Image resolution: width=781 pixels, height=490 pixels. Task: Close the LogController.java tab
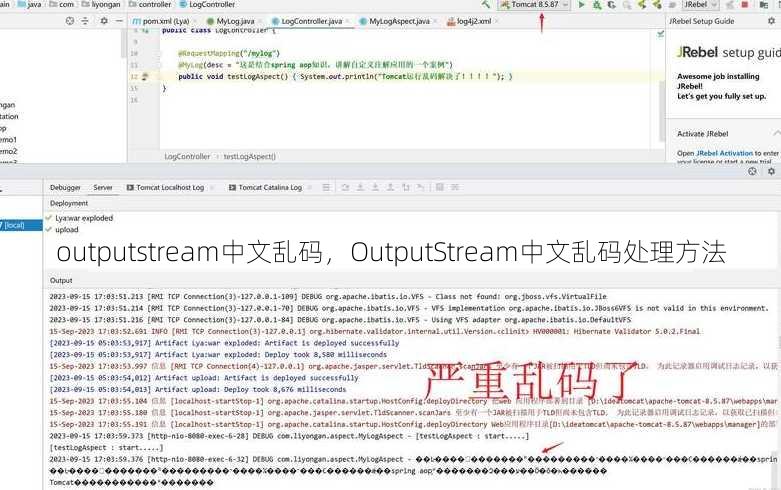pyautogui.click(x=347, y=21)
